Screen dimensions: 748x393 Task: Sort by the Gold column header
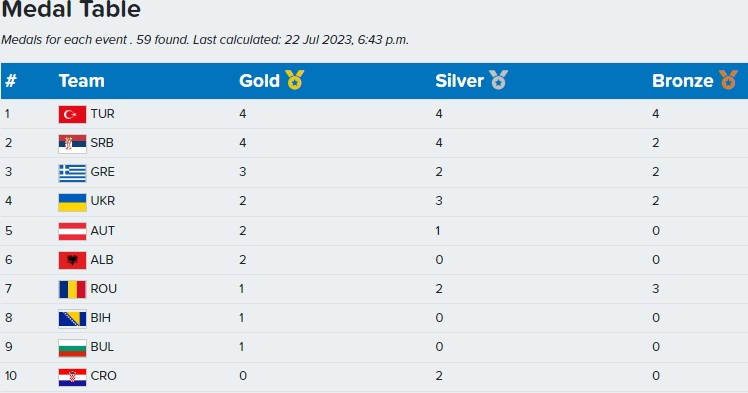click(x=260, y=81)
